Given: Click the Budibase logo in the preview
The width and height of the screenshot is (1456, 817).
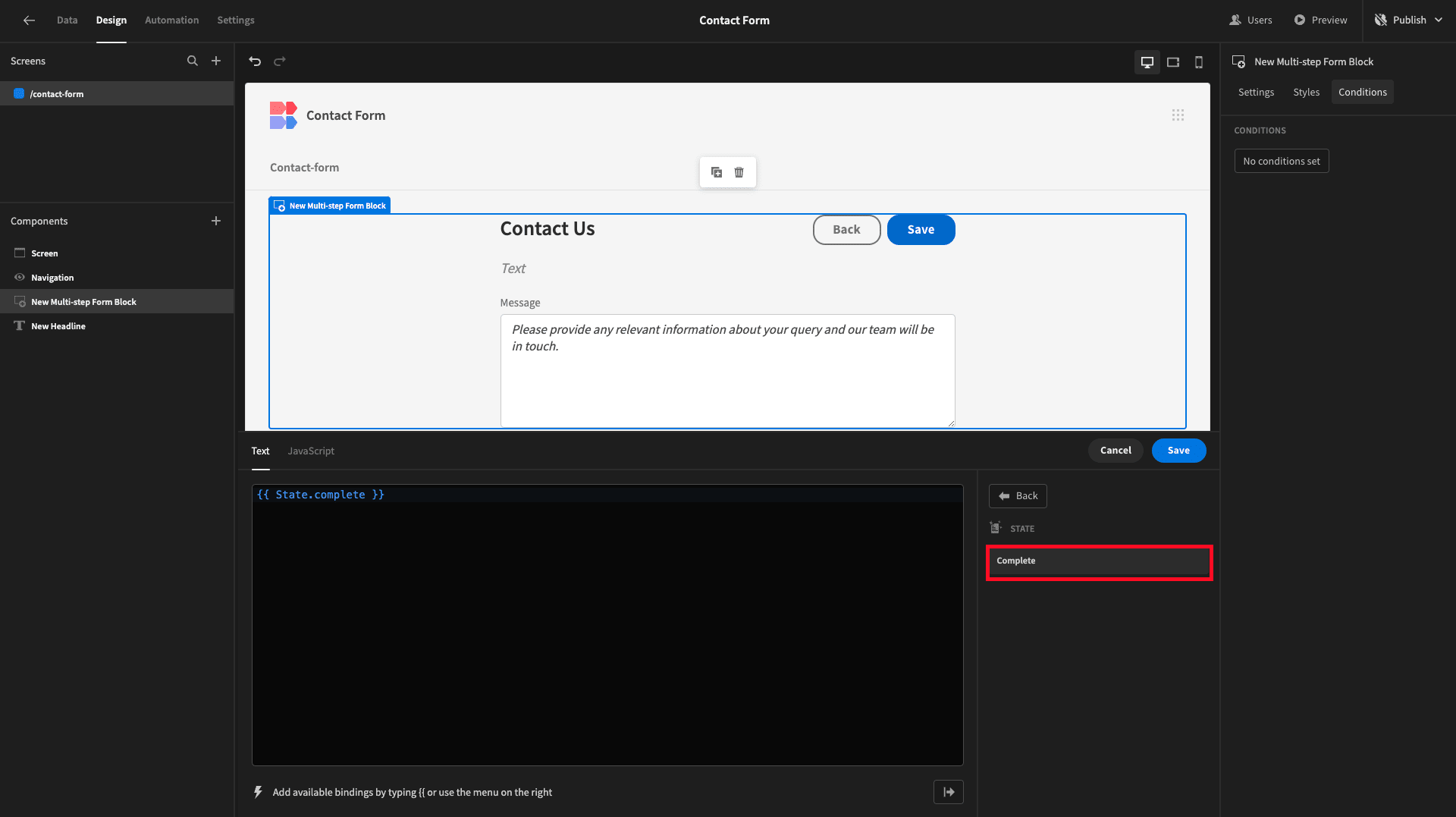Looking at the screenshot, I should 284,115.
